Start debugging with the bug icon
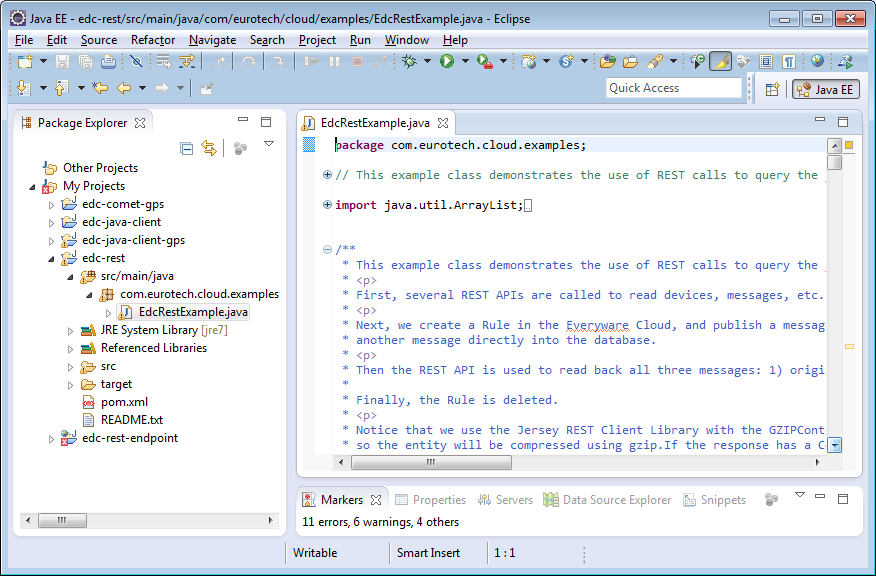The width and height of the screenshot is (876, 576). point(410,62)
